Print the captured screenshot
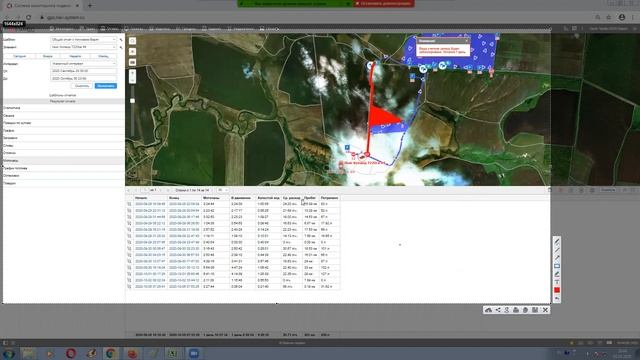Image resolution: width=640 pixels, height=360 pixels. pos(516,310)
